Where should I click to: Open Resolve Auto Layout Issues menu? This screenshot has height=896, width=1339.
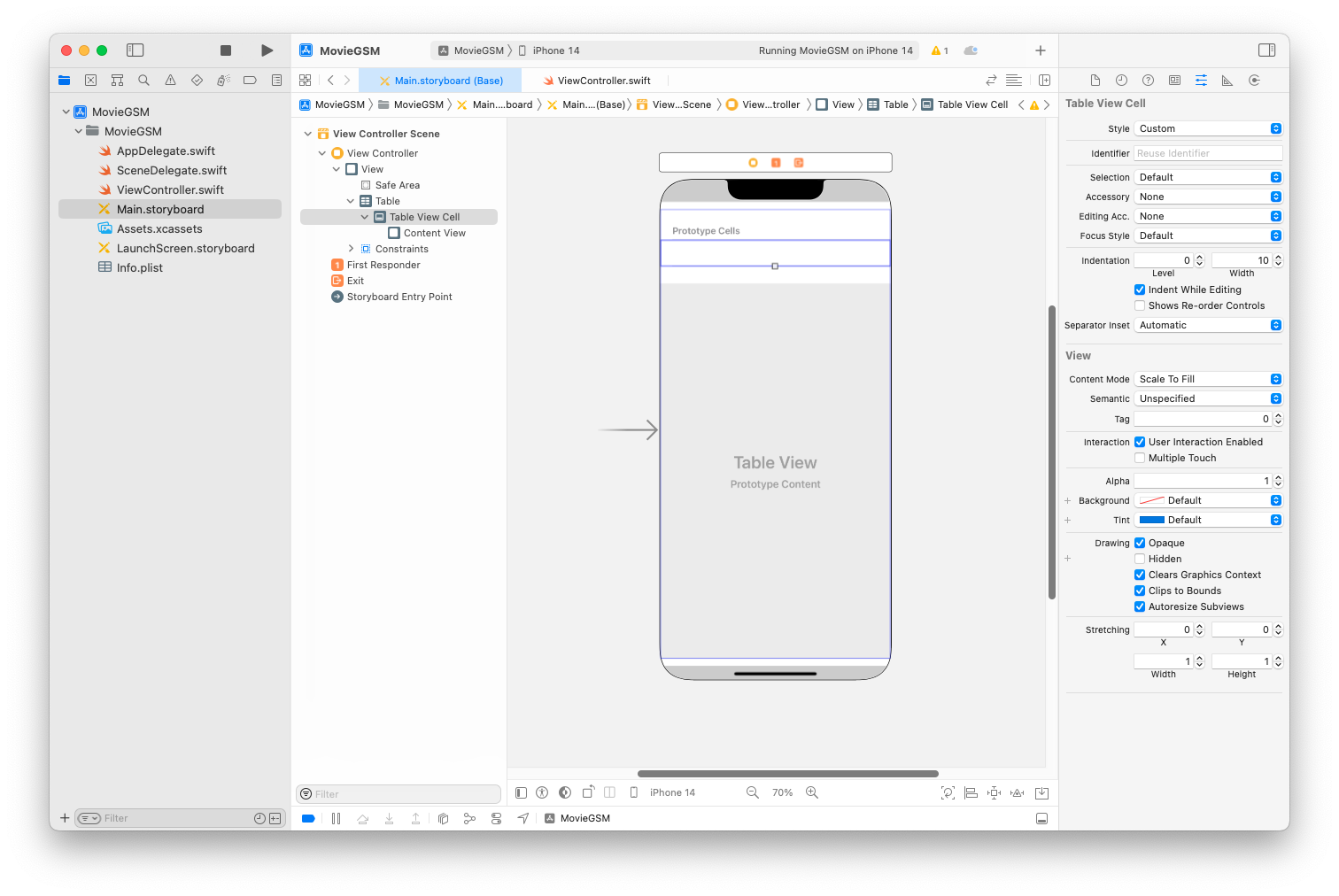pyautogui.click(x=1018, y=792)
